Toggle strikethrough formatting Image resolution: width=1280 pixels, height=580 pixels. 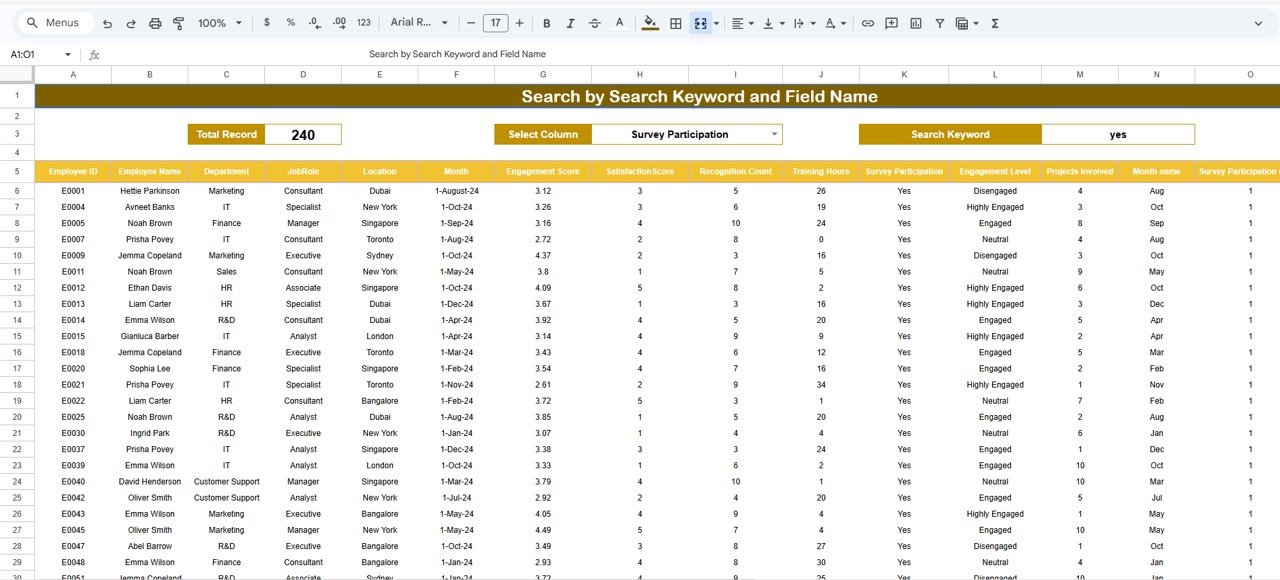[x=596, y=22]
